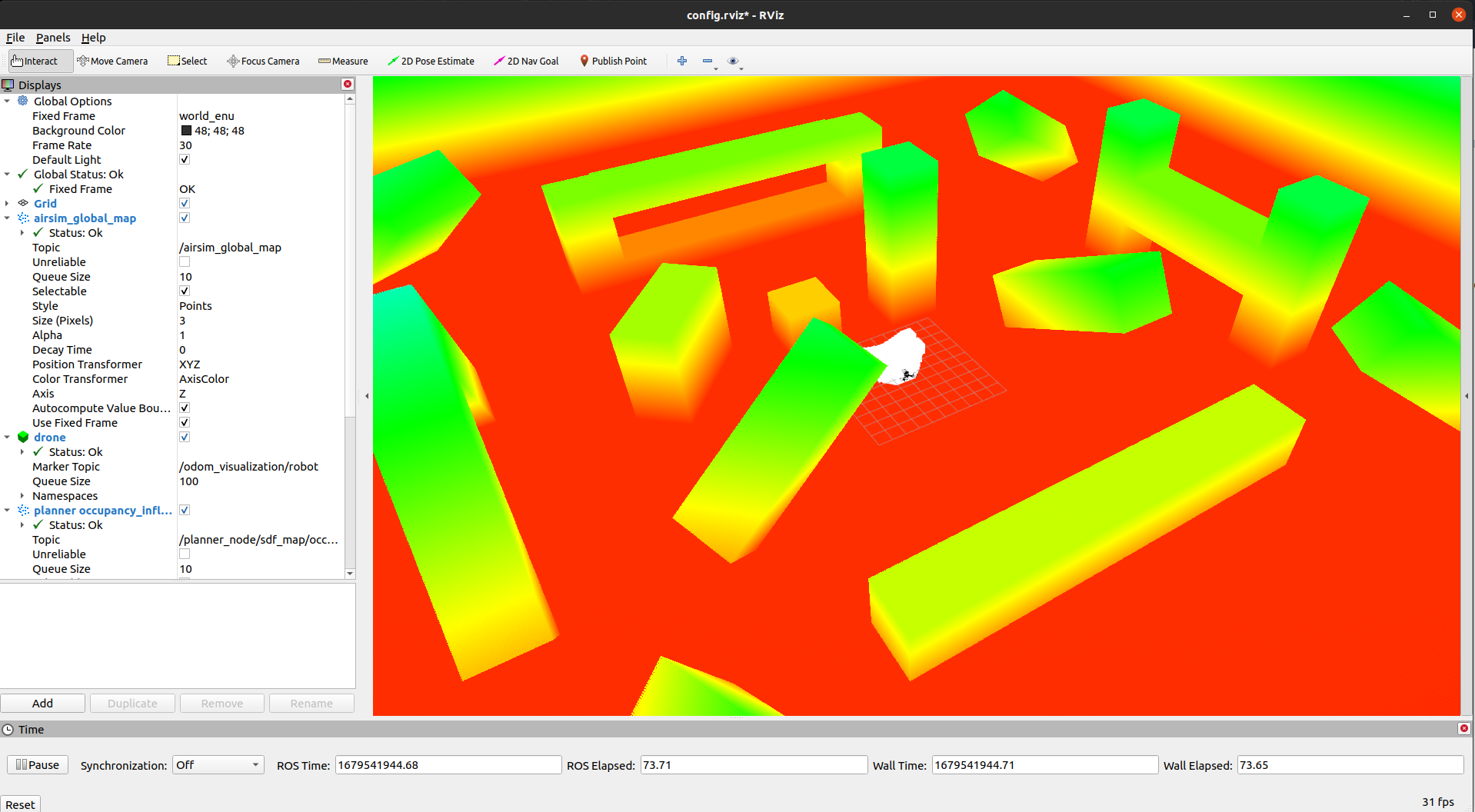Collapse the airsim_global_map node
The height and width of the screenshot is (812, 1475).
pos(7,218)
